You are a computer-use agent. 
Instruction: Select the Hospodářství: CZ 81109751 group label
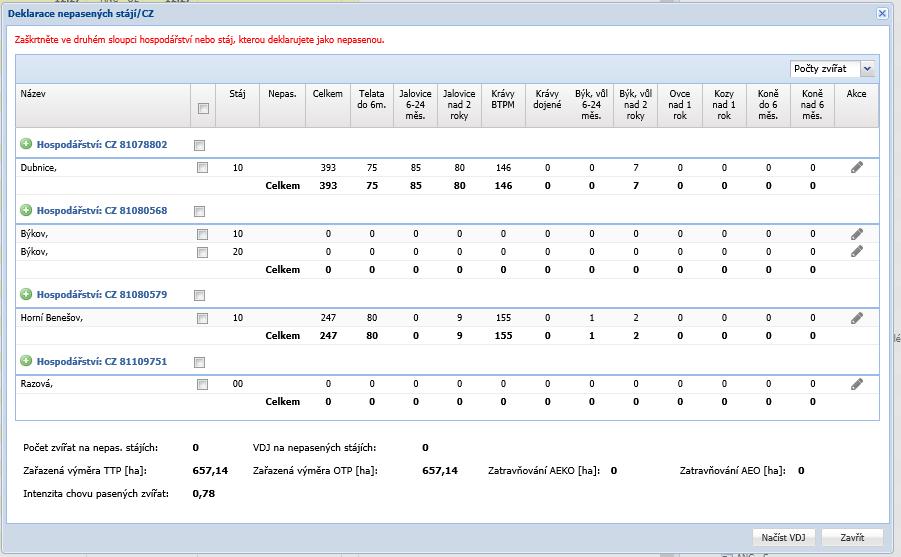tap(102, 361)
